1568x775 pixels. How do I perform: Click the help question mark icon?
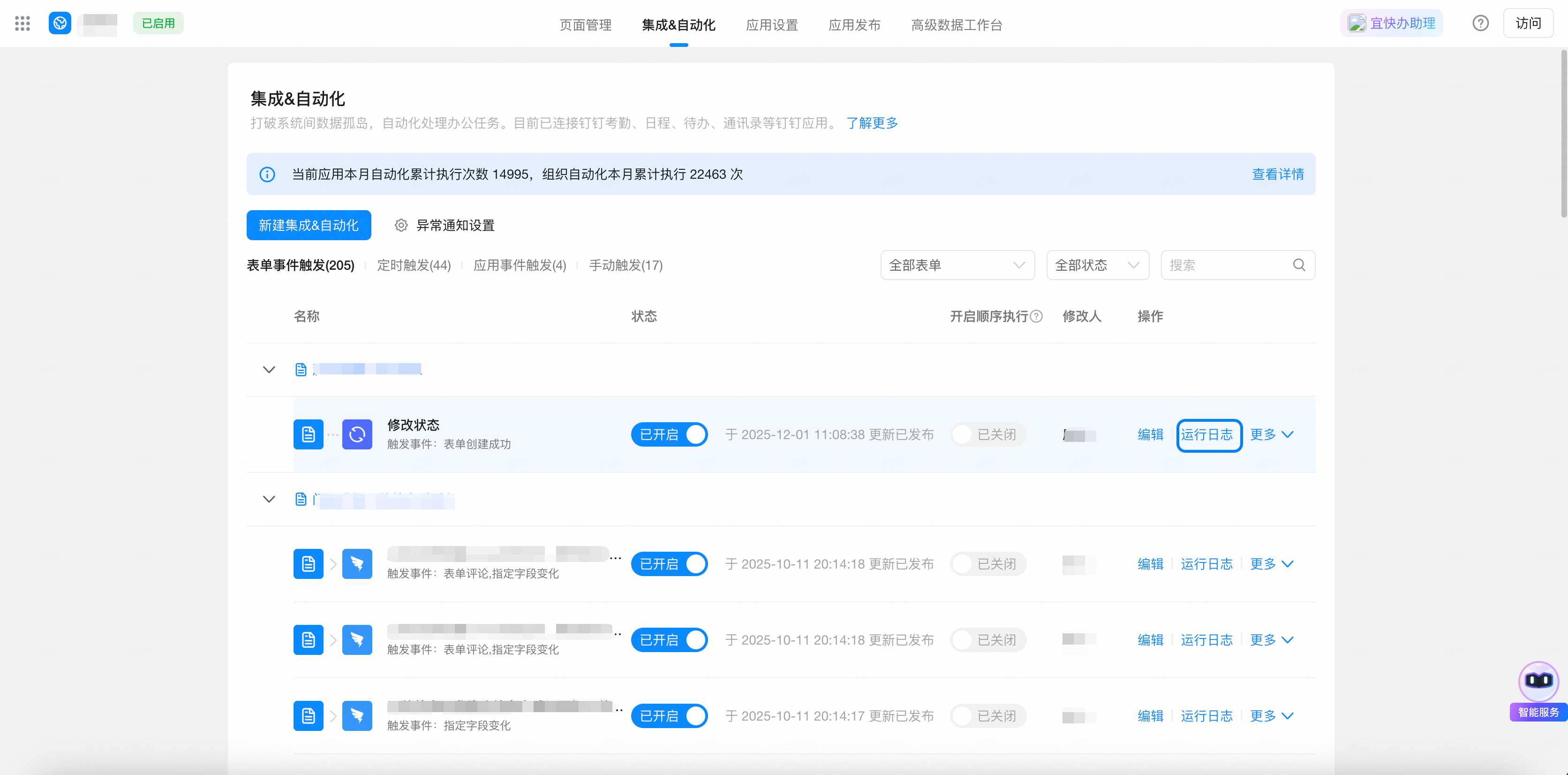pos(1480,23)
